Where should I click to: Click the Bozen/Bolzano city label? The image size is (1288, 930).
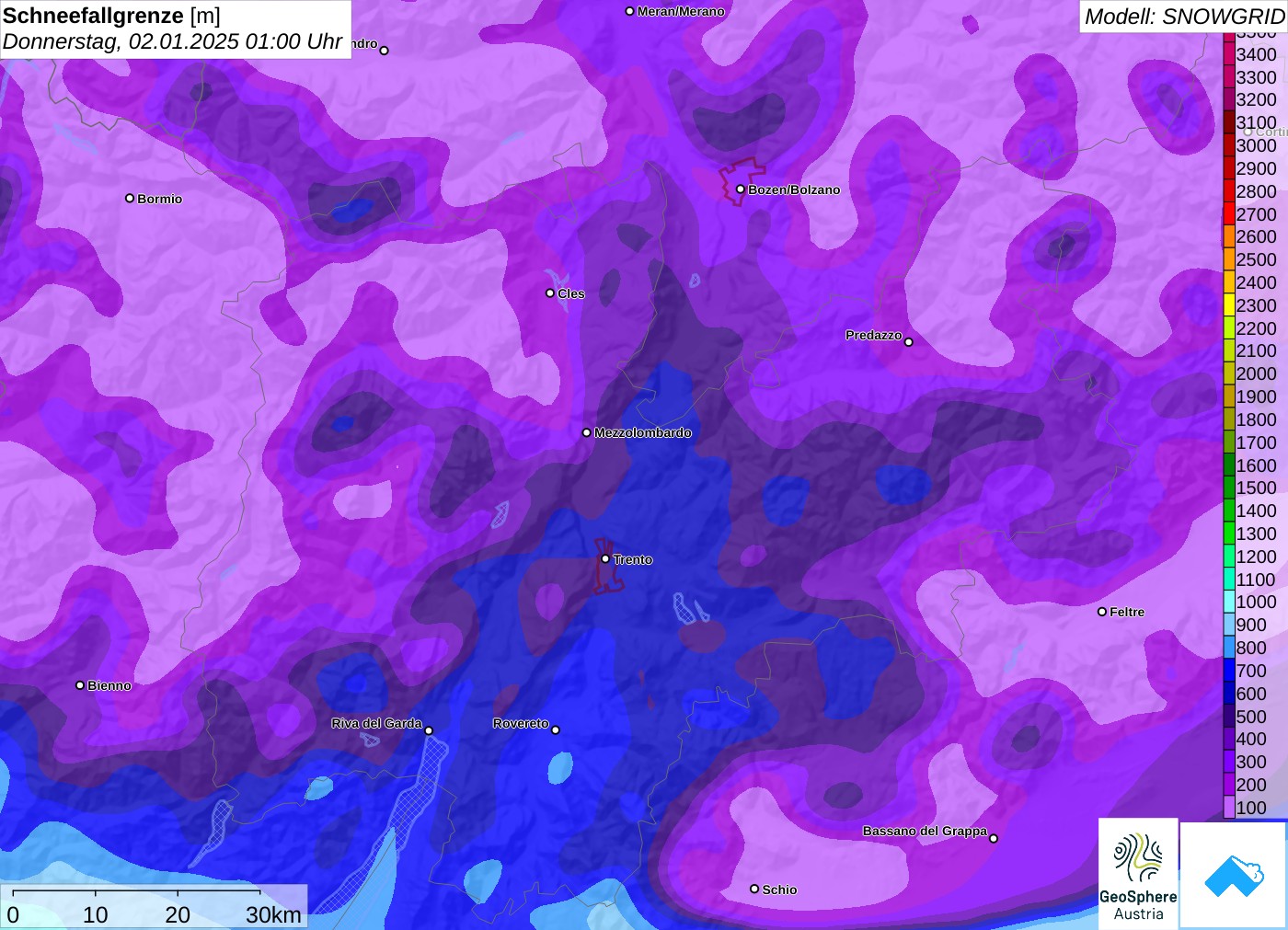794,189
